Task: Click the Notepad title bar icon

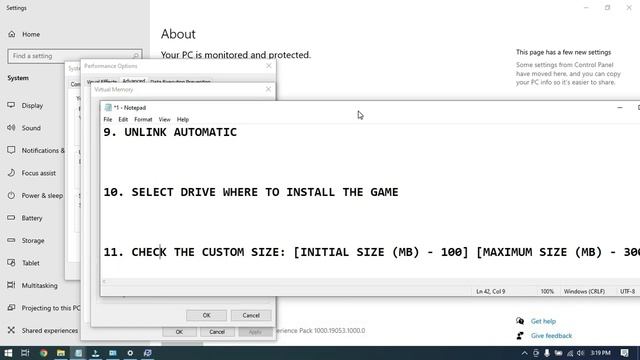Action: click(108, 107)
